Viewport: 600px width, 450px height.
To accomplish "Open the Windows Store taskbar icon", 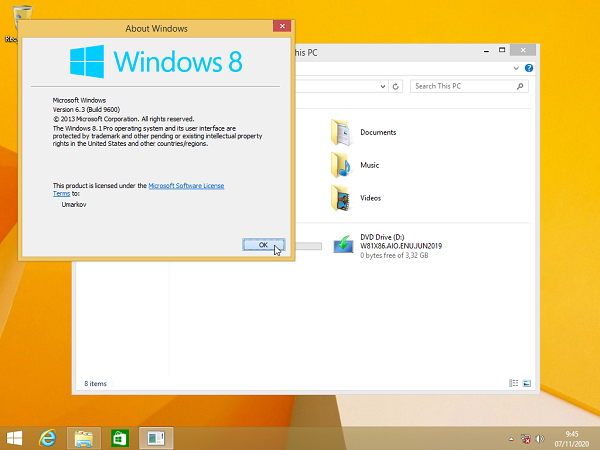I will 119,437.
